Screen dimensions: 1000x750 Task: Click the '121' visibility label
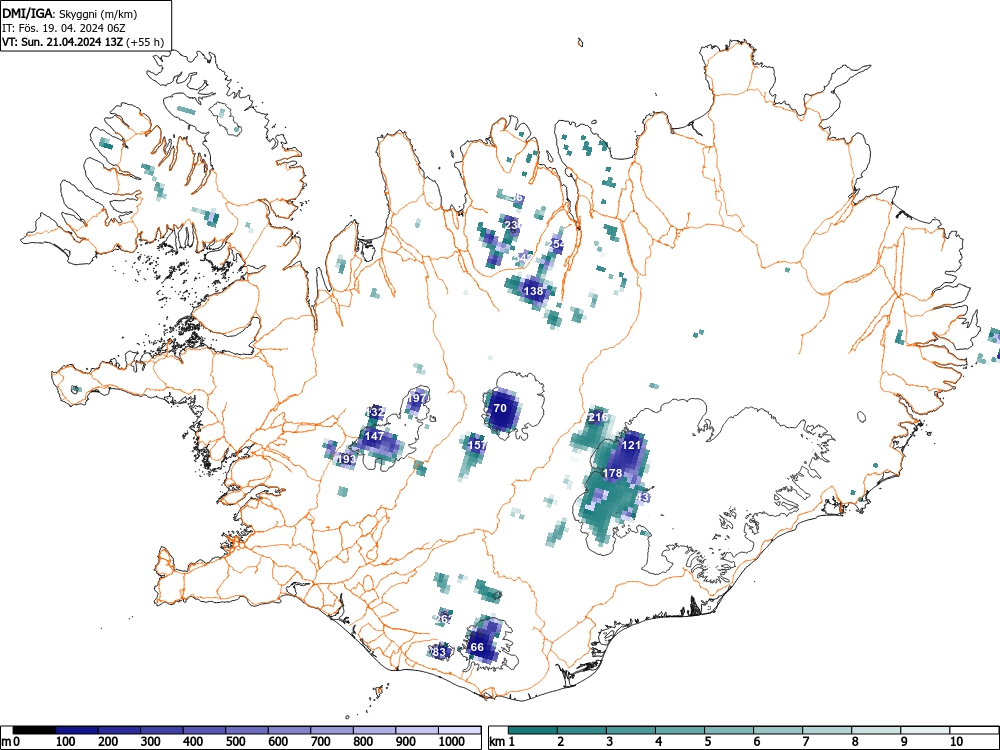click(631, 445)
